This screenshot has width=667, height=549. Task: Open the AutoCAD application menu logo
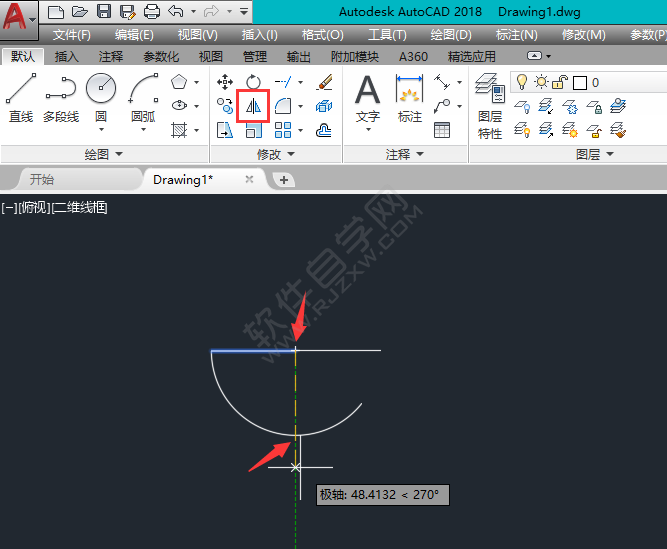[x=18, y=18]
